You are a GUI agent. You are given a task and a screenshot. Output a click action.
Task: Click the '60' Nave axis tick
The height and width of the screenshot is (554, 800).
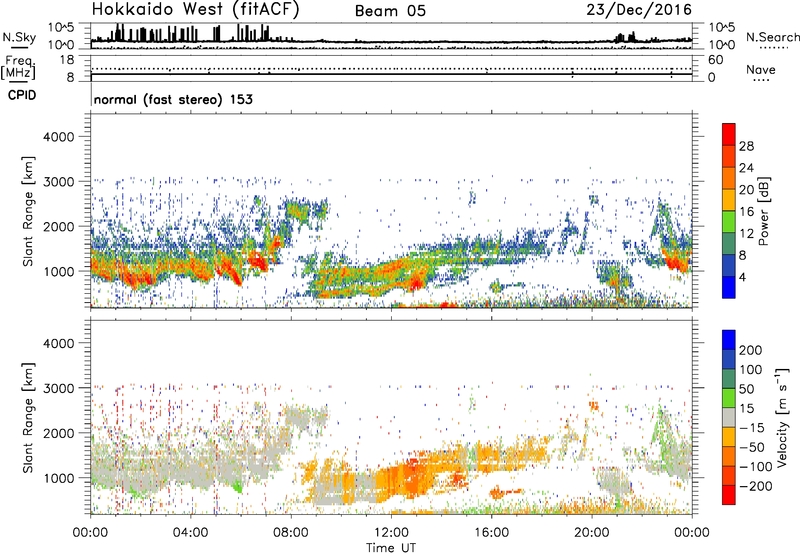[715, 60]
